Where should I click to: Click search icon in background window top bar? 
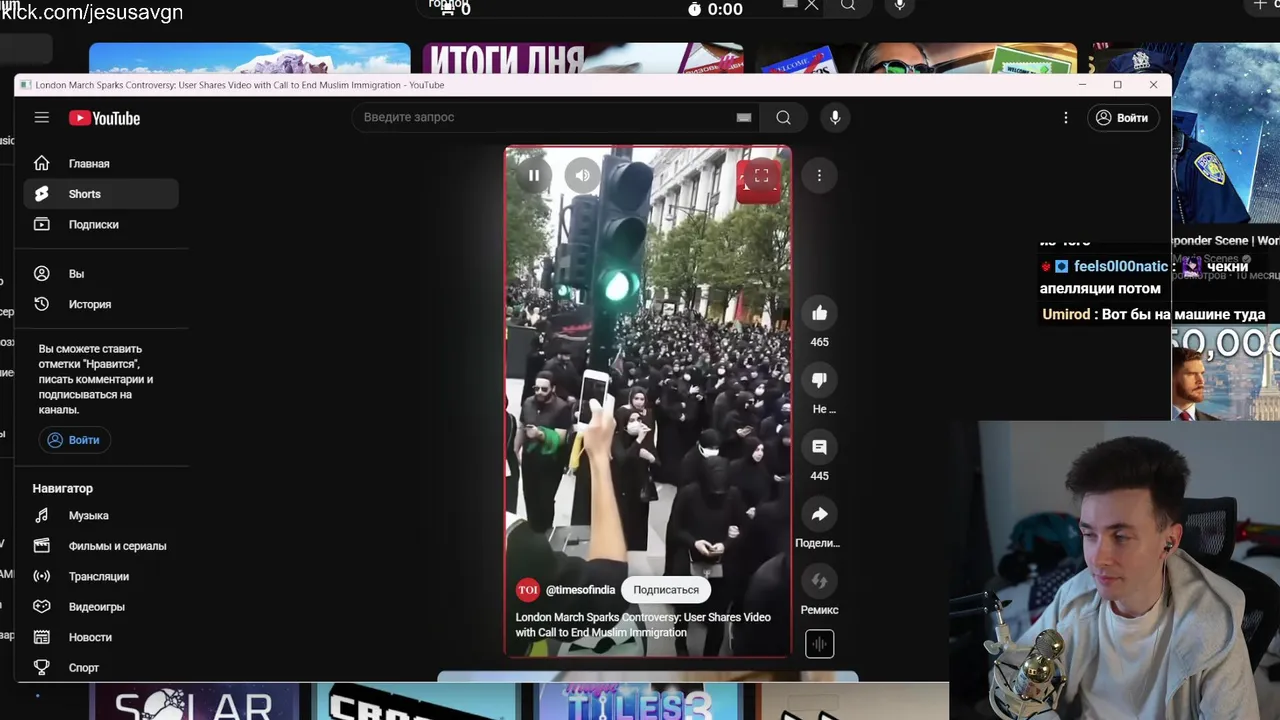tap(848, 6)
